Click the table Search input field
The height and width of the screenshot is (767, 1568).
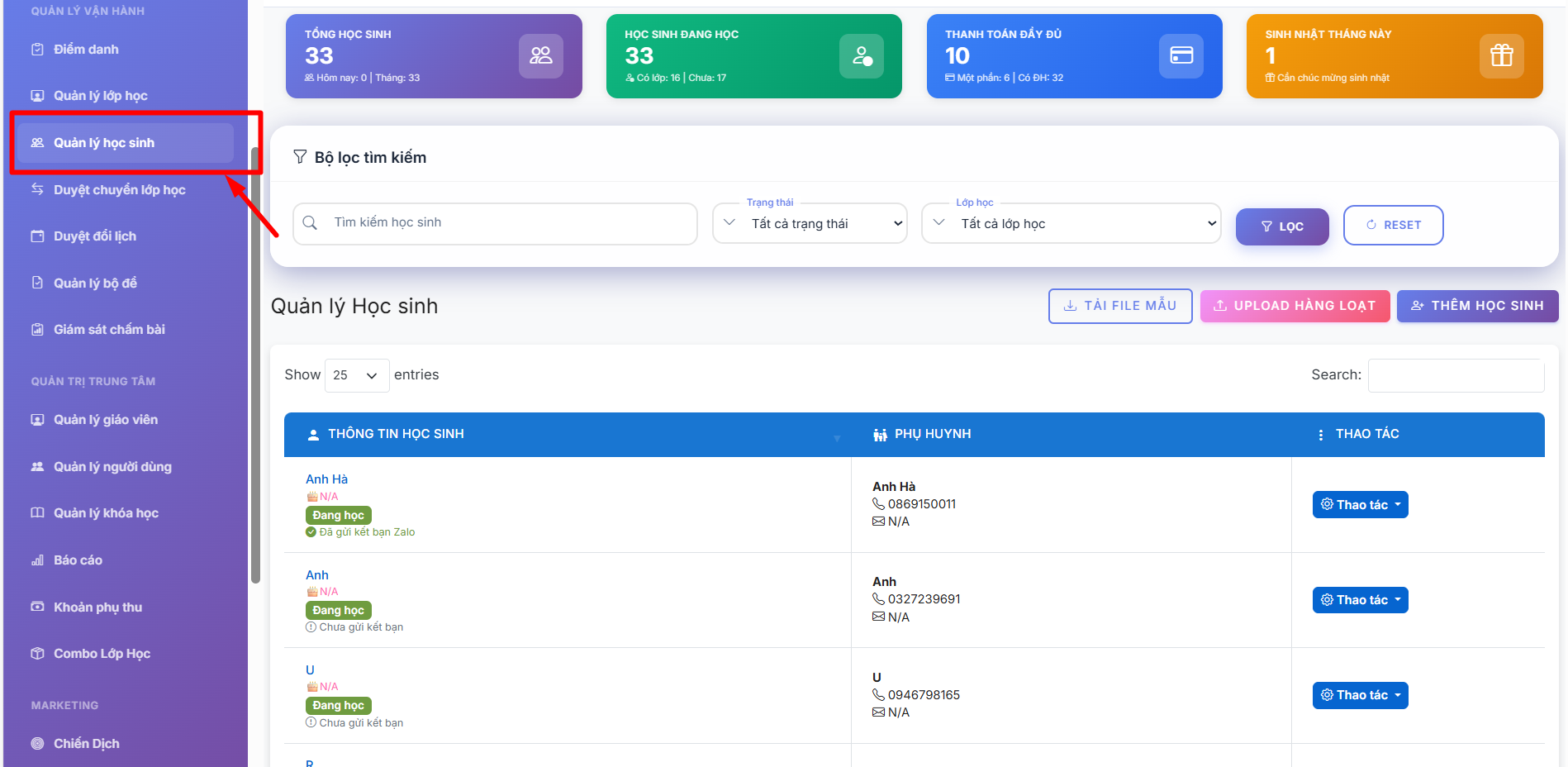[x=1455, y=375]
